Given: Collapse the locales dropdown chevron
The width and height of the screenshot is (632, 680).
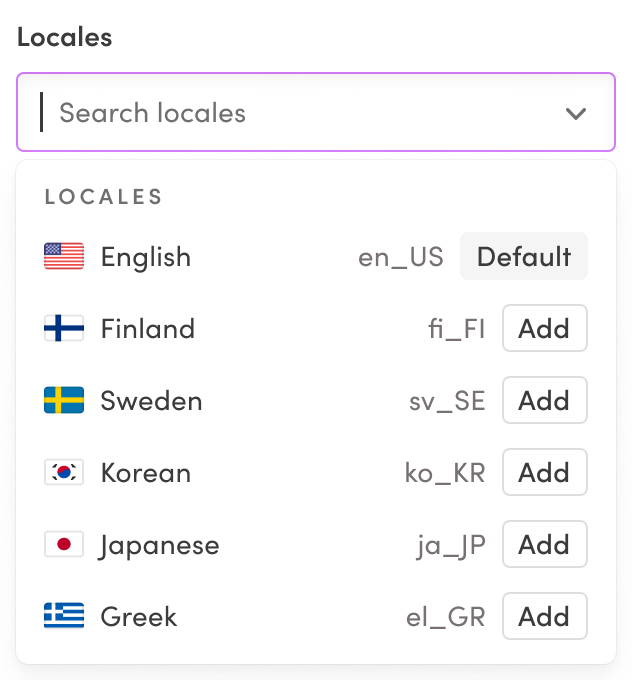Looking at the screenshot, I should [x=576, y=113].
